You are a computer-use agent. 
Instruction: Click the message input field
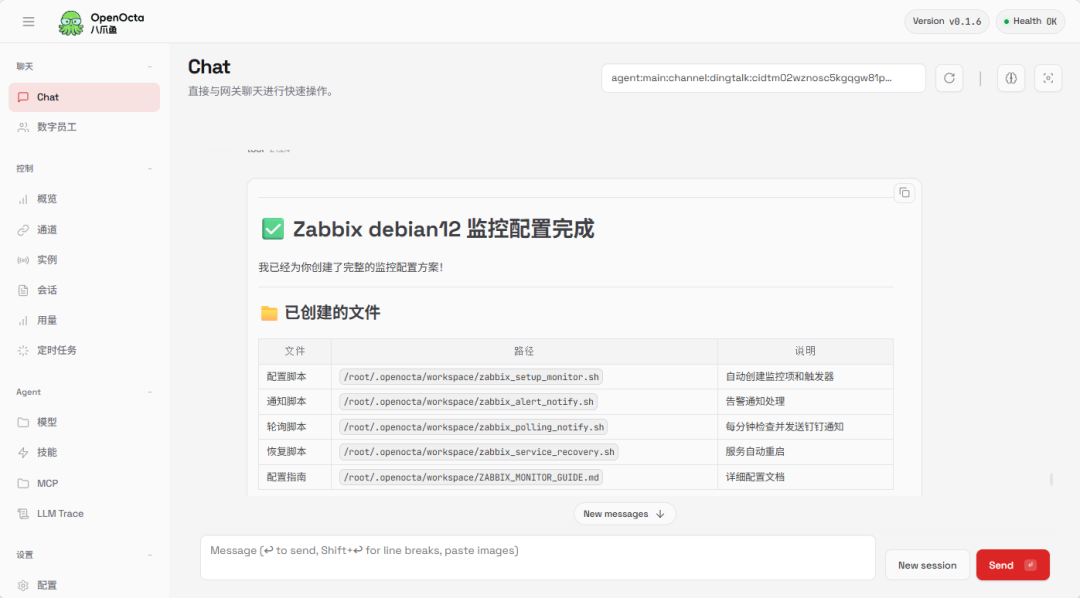538,557
